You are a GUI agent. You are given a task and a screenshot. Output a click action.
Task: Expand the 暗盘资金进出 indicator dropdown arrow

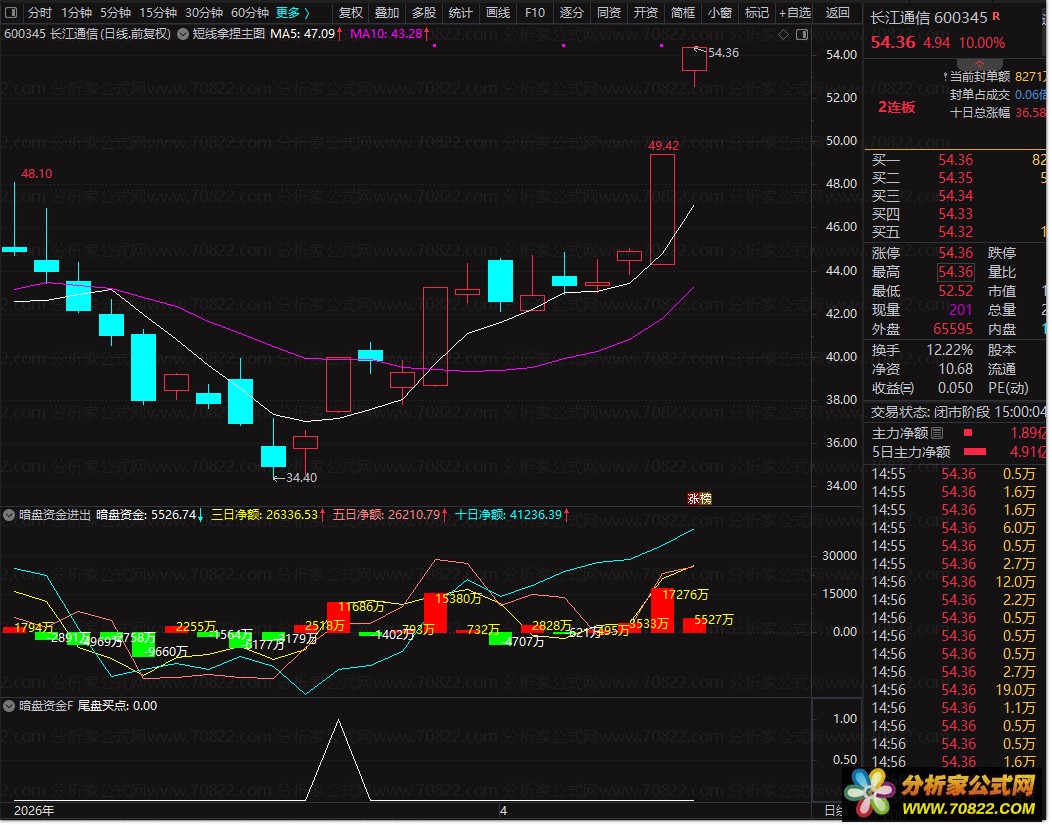point(9,515)
